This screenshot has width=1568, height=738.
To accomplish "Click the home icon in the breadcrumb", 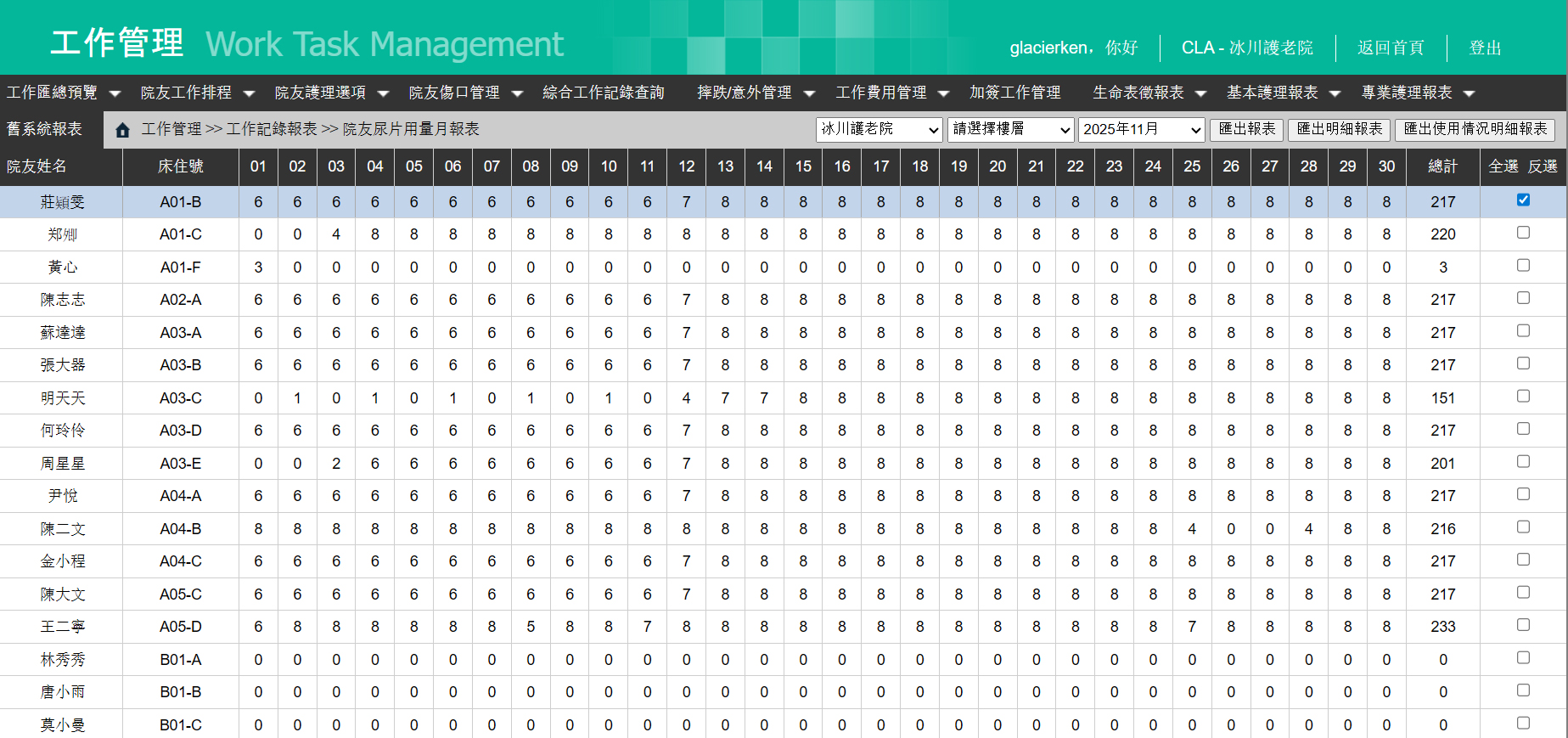I will pos(122,130).
